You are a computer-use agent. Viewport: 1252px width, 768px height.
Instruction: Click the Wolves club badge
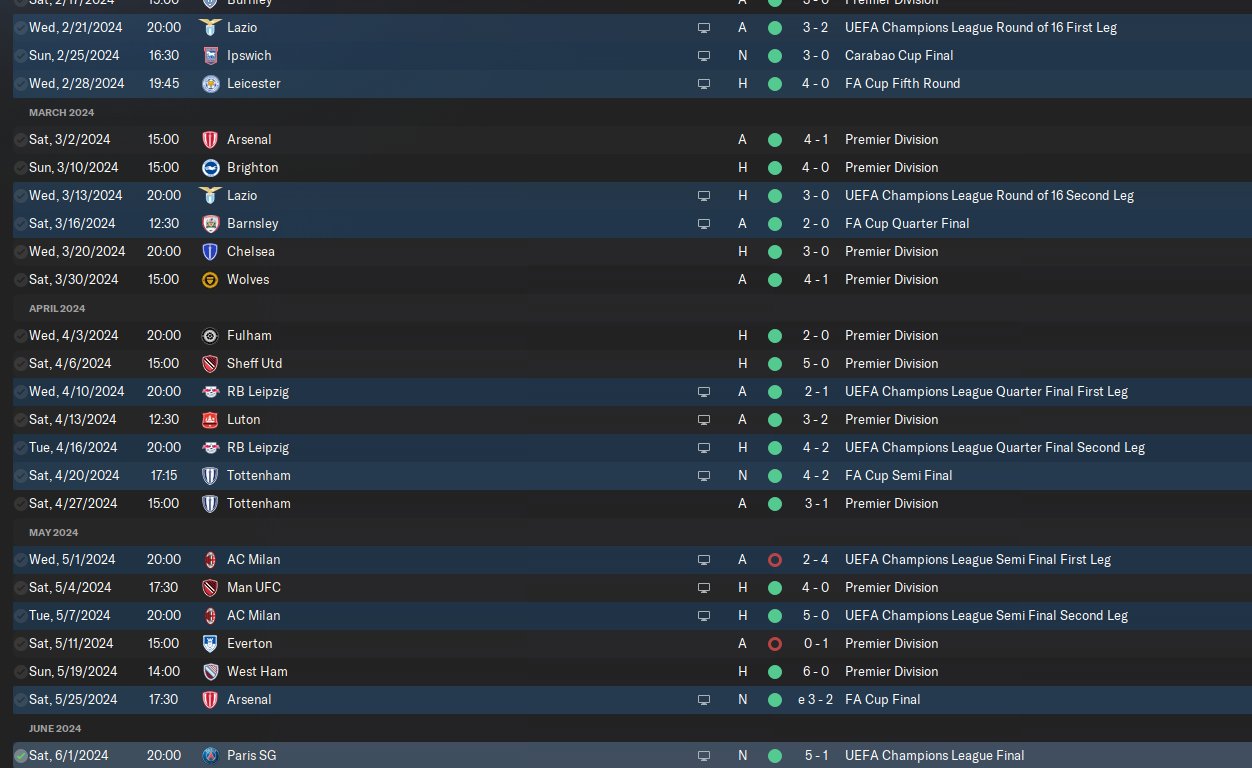click(x=210, y=279)
